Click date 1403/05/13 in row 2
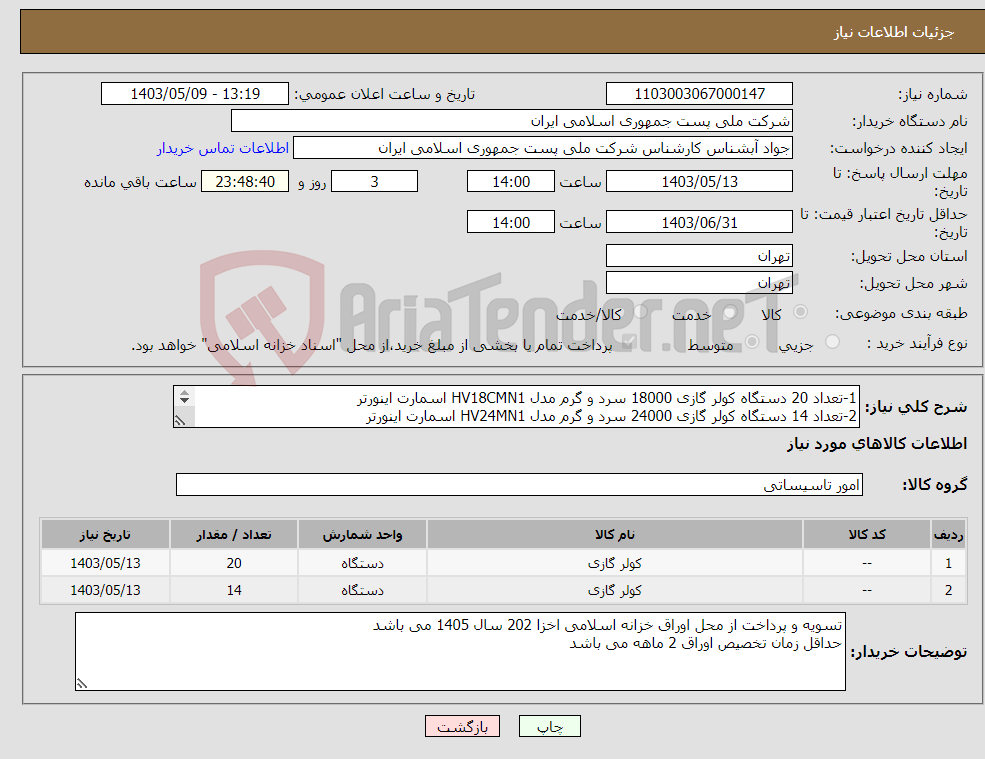Viewport: 985px width, 759px height. (x=106, y=591)
